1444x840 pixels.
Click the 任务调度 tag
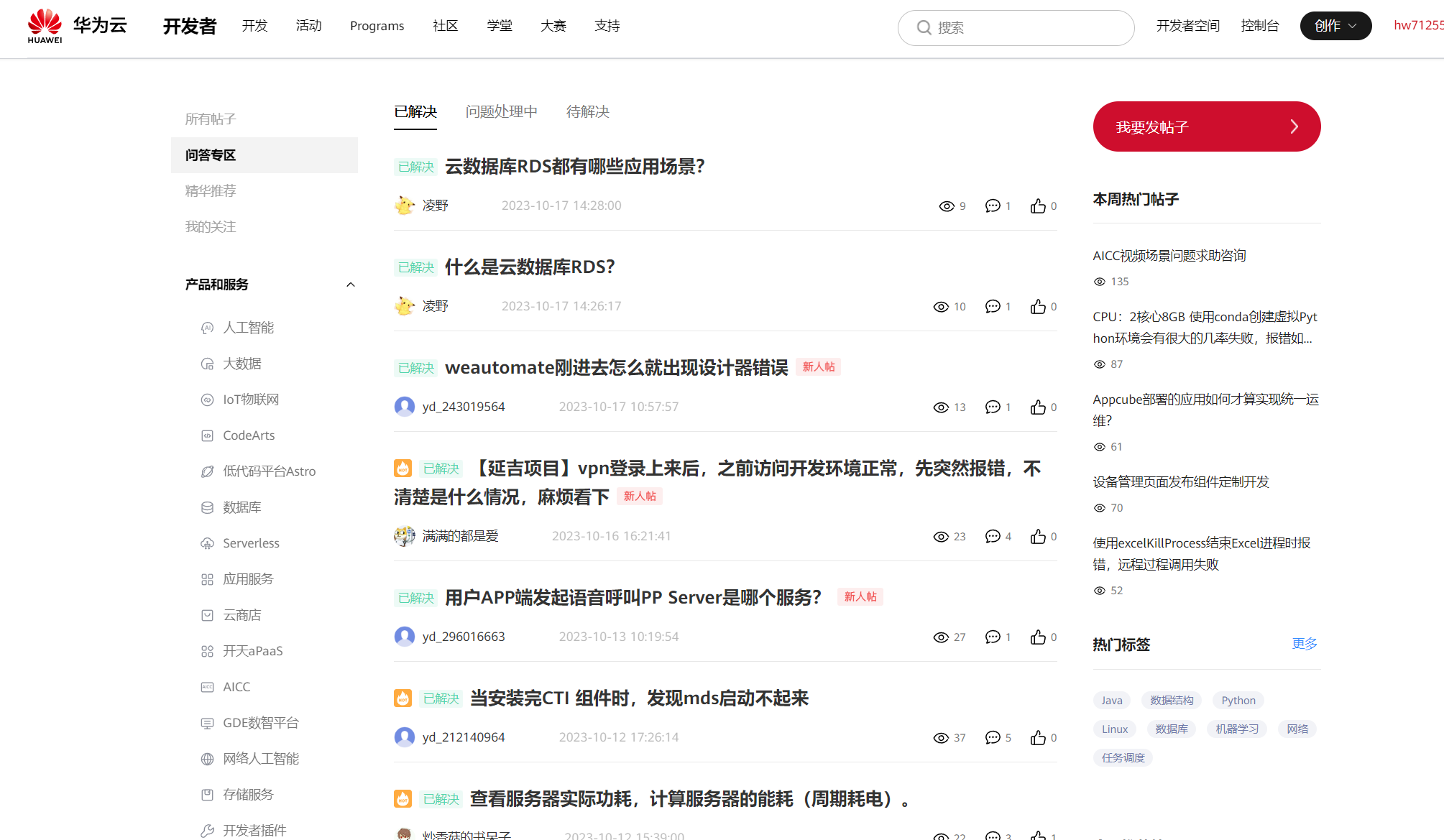(1123, 758)
